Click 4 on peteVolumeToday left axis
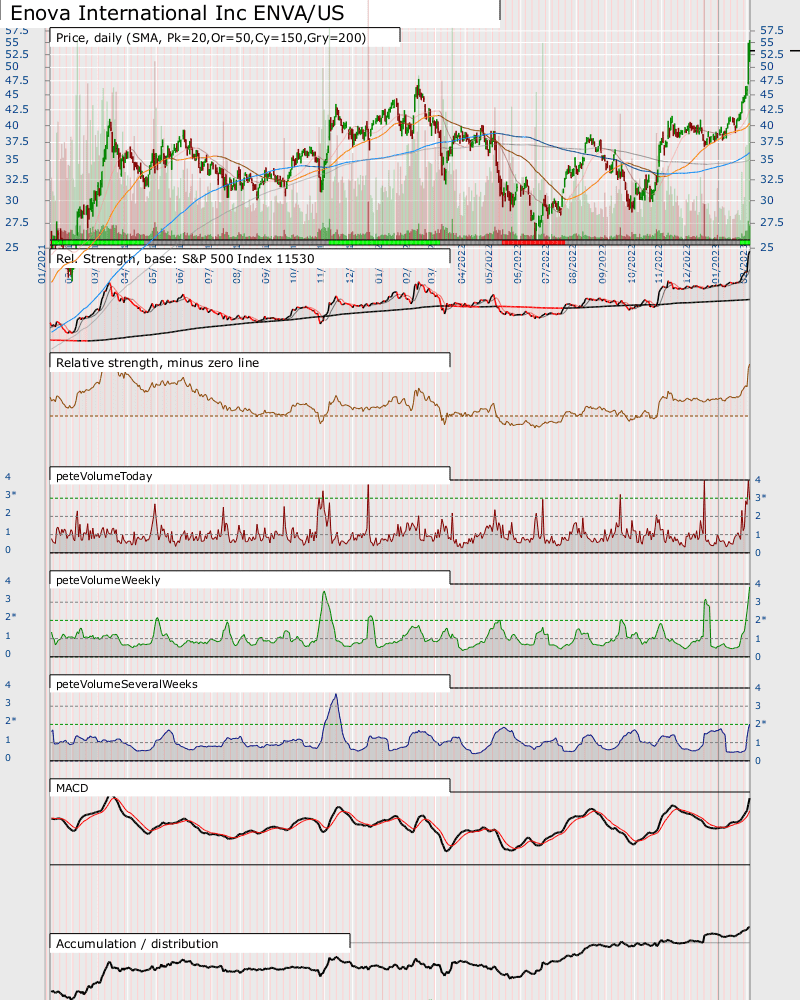The height and width of the screenshot is (1000, 800). [x=8, y=476]
